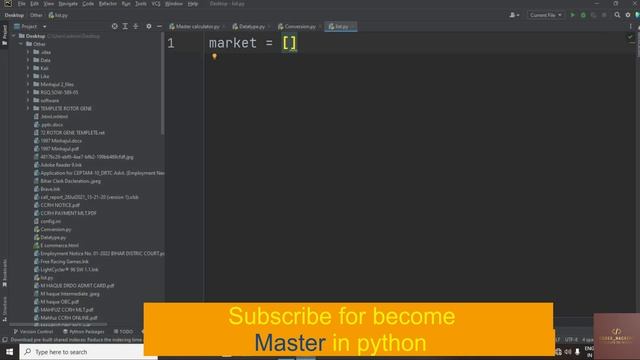Screen dimensions: 640x360
Task: Open the Tools menu
Action: [x=141, y=4]
